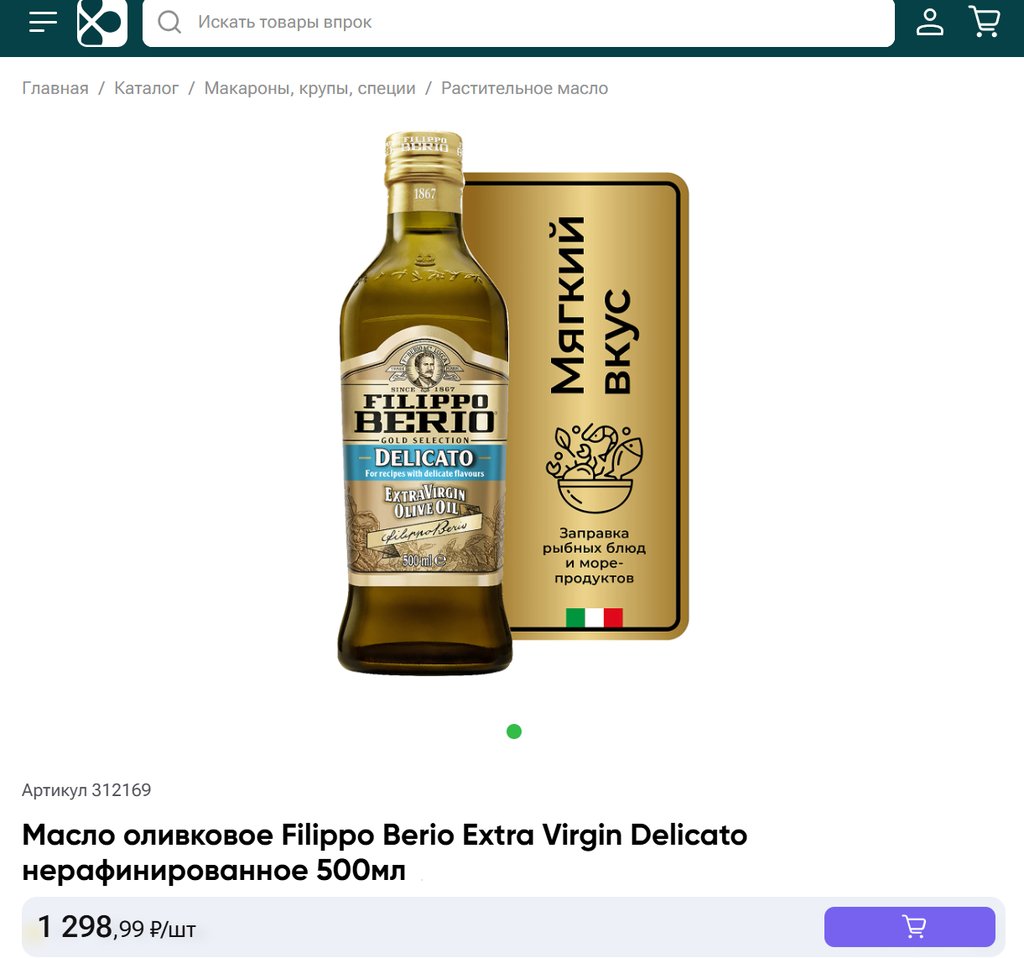Image resolution: width=1024 pixels, height=958 pixels.
Task: Add product to cart with purple button
Action: [x=909, y=927]
